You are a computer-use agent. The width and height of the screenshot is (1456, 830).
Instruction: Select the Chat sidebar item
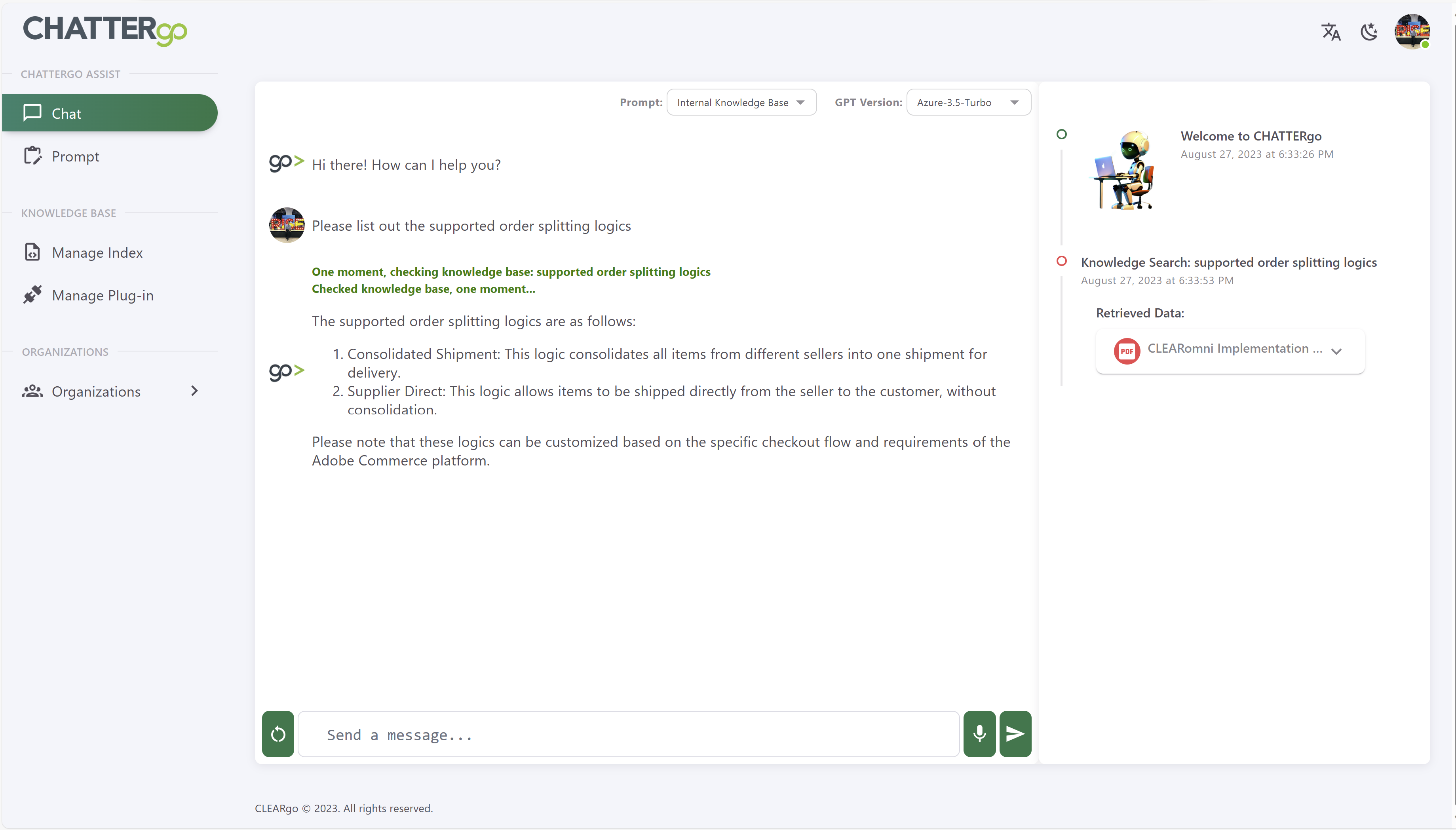coord(109,114)
